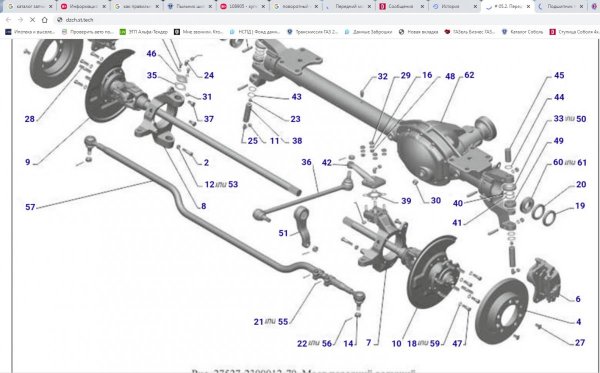Image resolution: width=600 pixels, height=373 pixels.
Task: Click part number 10 label
Action: (396, 344)
